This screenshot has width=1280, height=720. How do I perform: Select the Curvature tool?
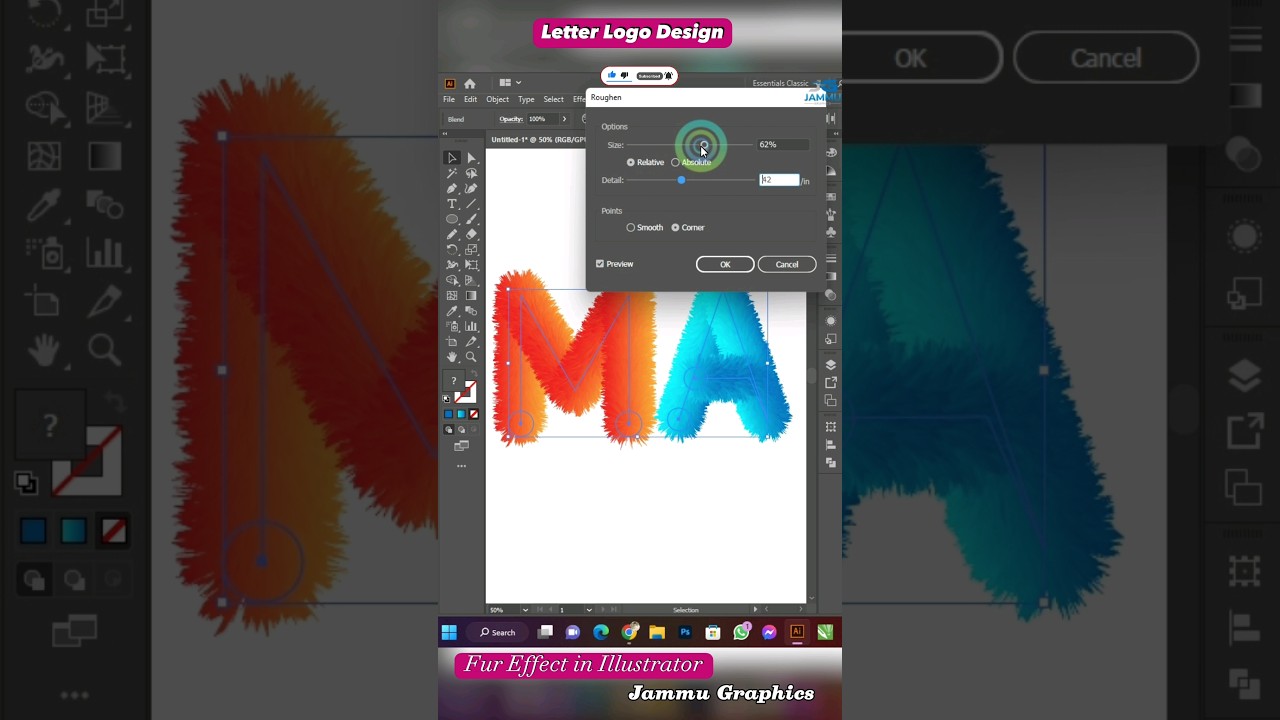471,188
